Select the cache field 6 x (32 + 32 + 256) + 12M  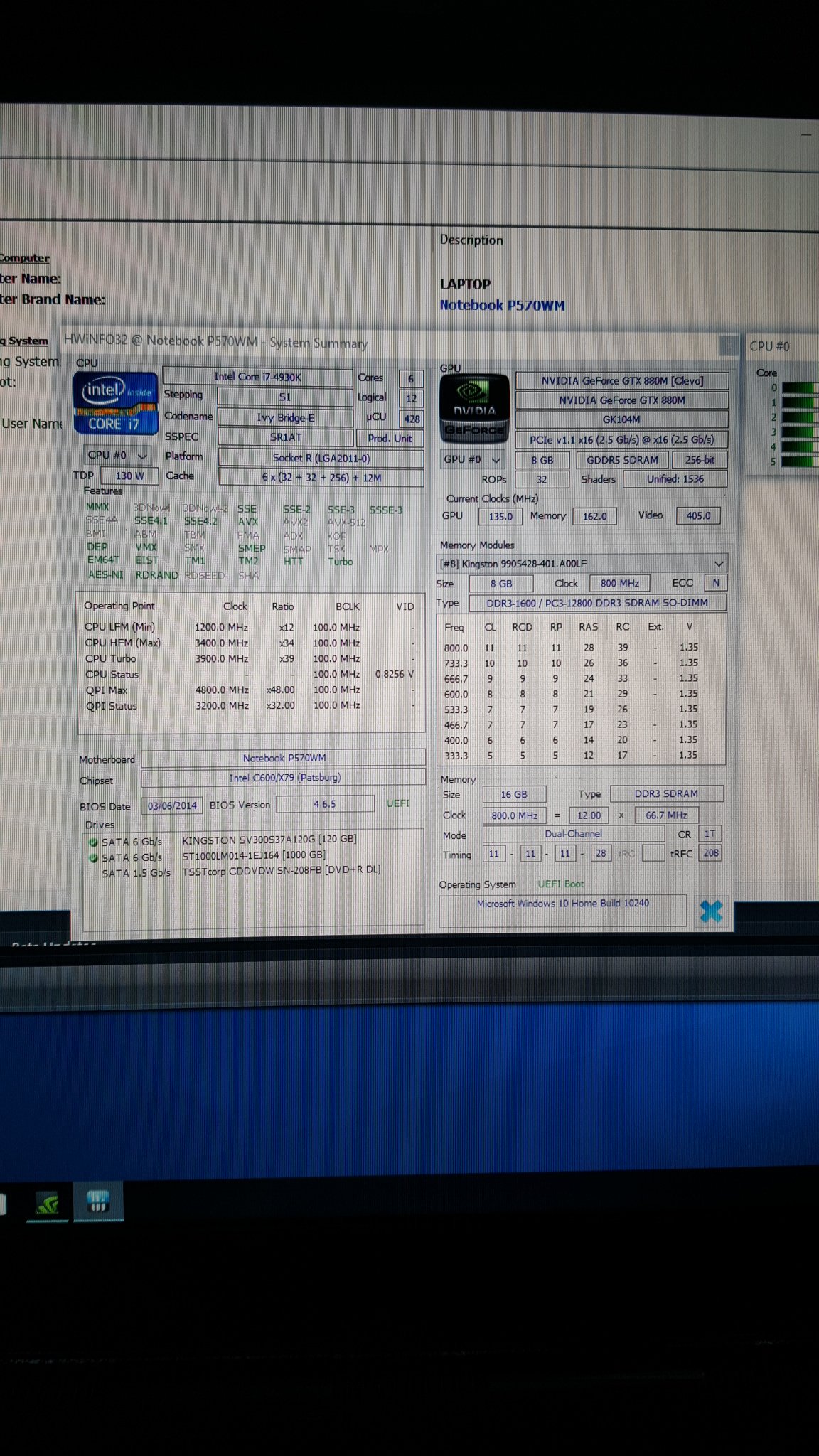pyautogui.click(x=321, y=478)
